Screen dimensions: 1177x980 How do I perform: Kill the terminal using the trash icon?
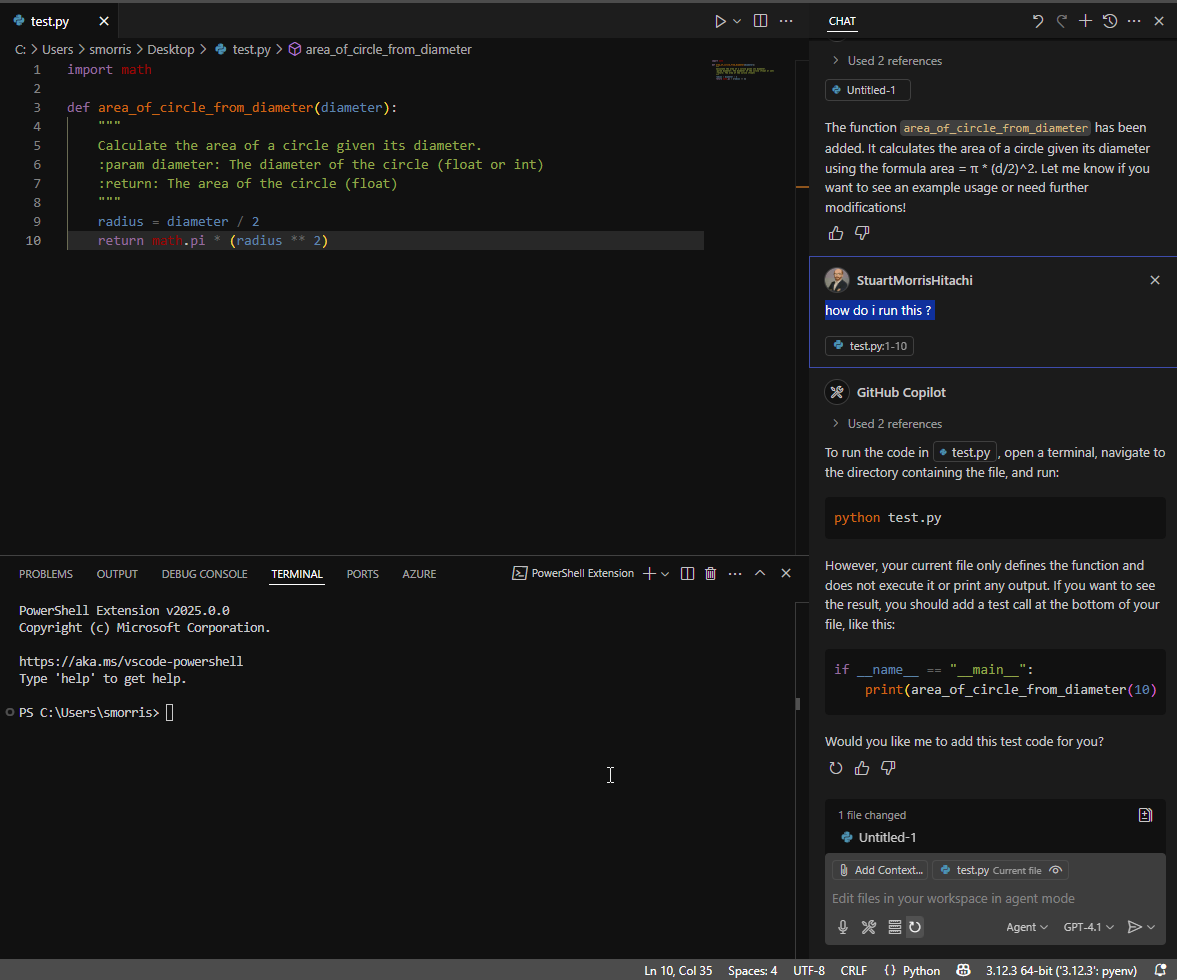(x=710, y=573)
